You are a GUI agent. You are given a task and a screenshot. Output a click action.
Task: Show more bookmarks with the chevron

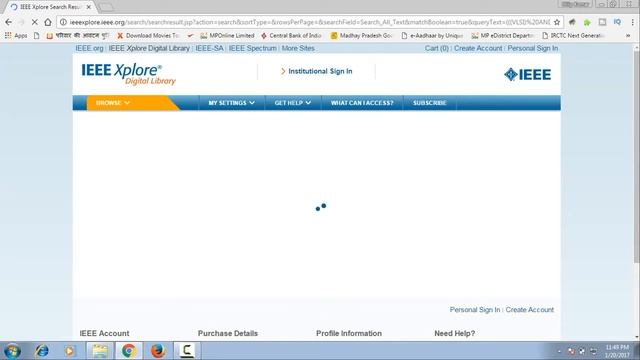pyautogui.click(x=628, y=36)
